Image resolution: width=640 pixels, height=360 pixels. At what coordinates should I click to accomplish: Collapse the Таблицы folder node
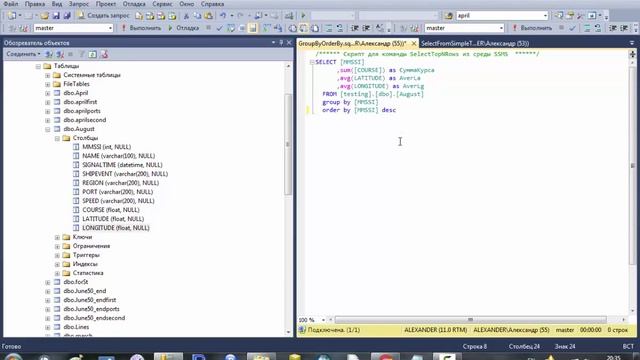coord(38,66)
